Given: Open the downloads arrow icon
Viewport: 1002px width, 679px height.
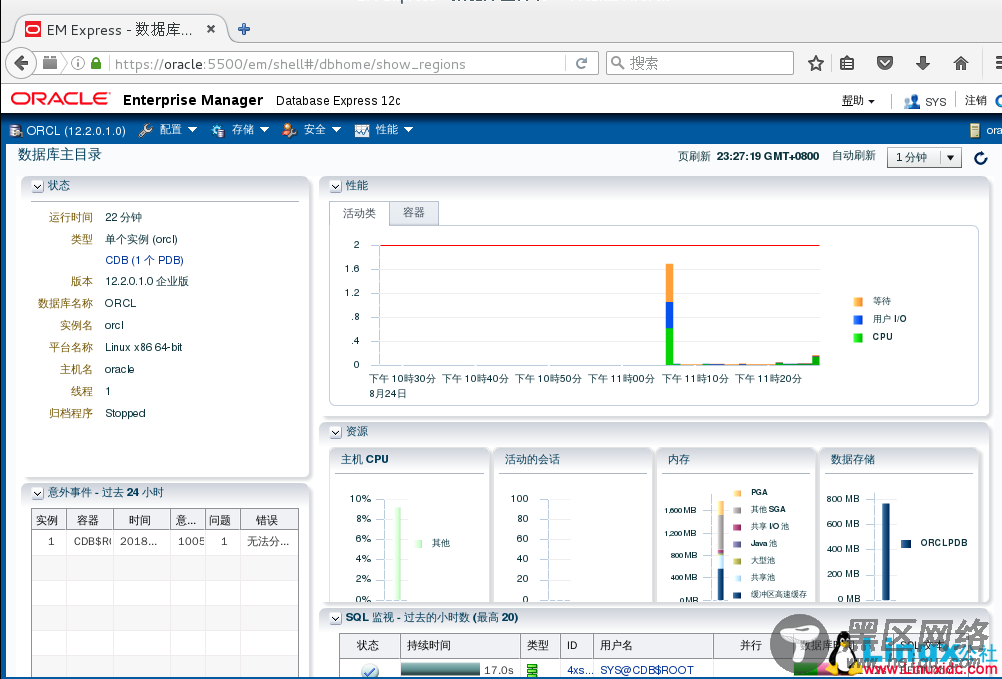Looking at the screenshot, I should 922,63.
